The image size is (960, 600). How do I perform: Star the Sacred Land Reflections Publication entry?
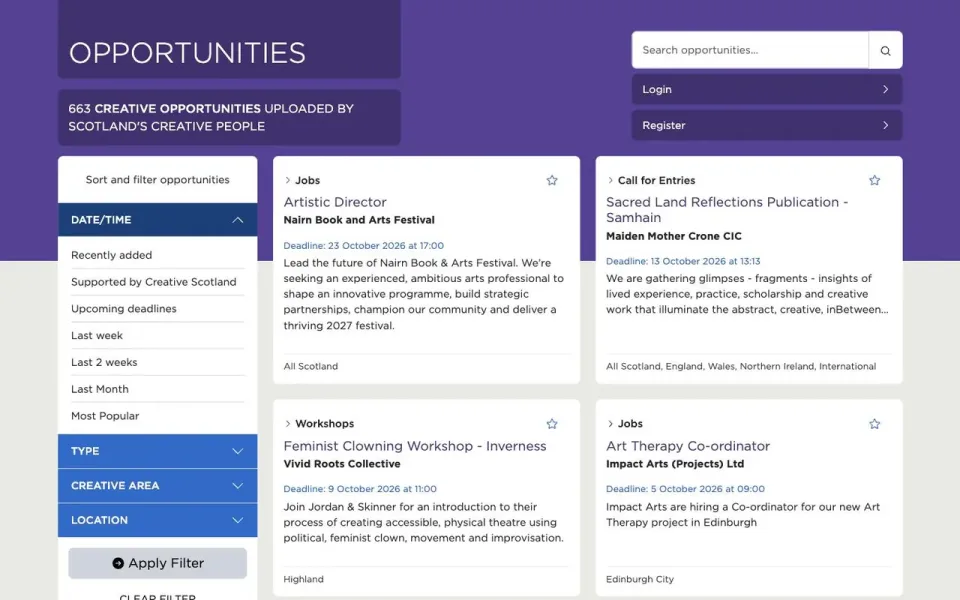874,180
